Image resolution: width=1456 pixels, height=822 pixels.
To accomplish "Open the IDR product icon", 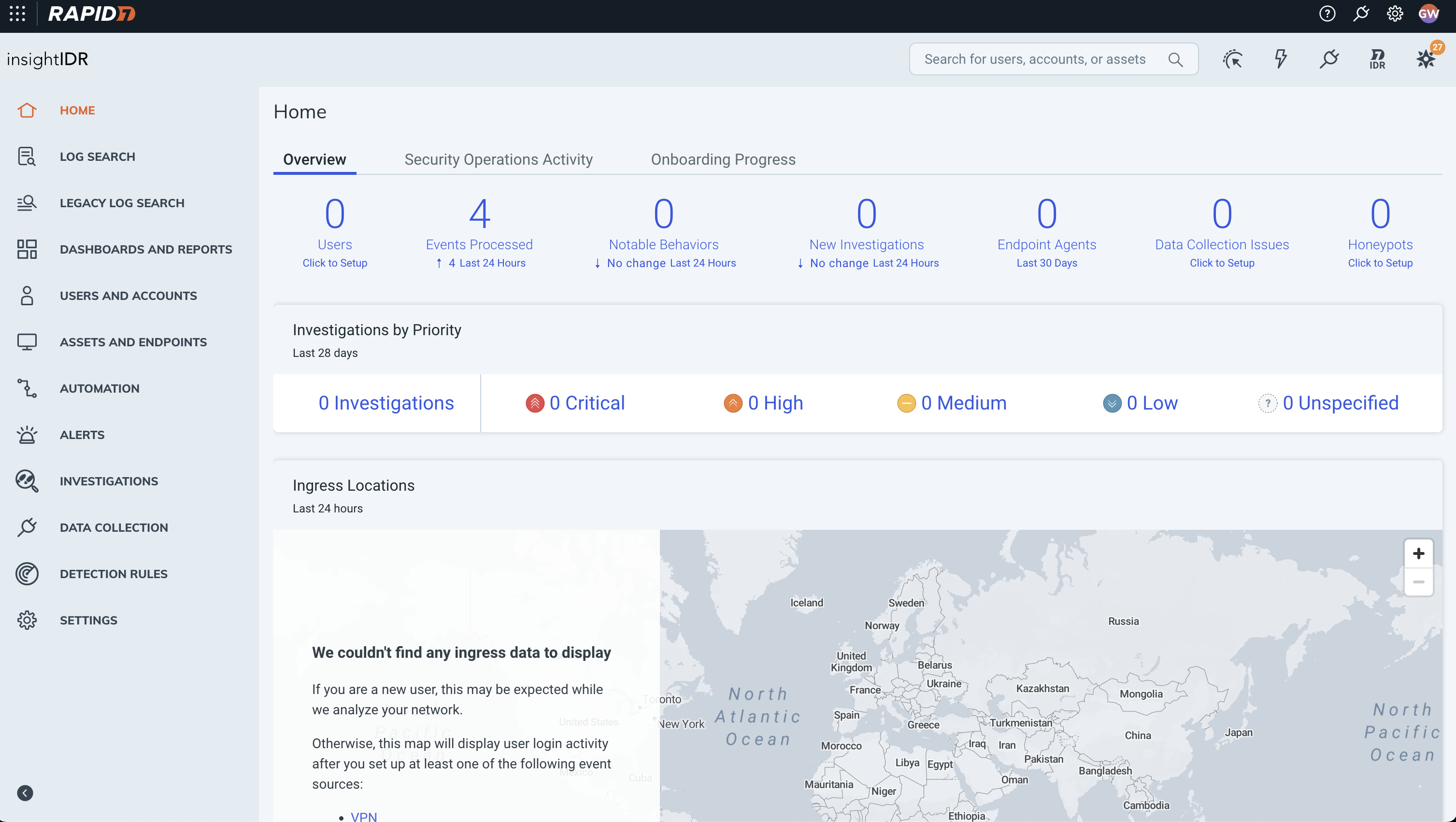I will [1377, 59].
